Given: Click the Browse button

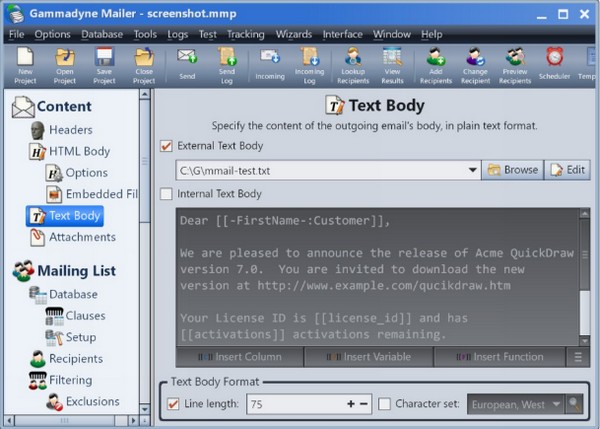Looking at the screenshot, I should click(511, 170).
